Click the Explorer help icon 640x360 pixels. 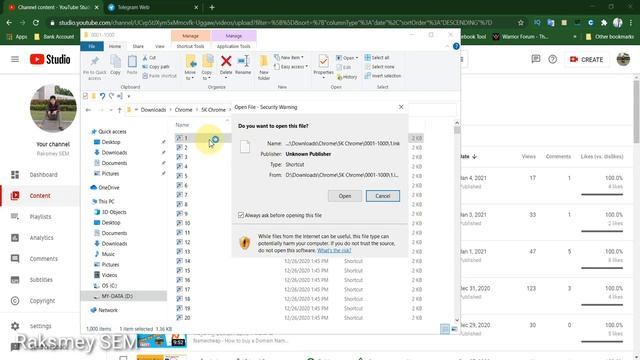click(456, 47)
